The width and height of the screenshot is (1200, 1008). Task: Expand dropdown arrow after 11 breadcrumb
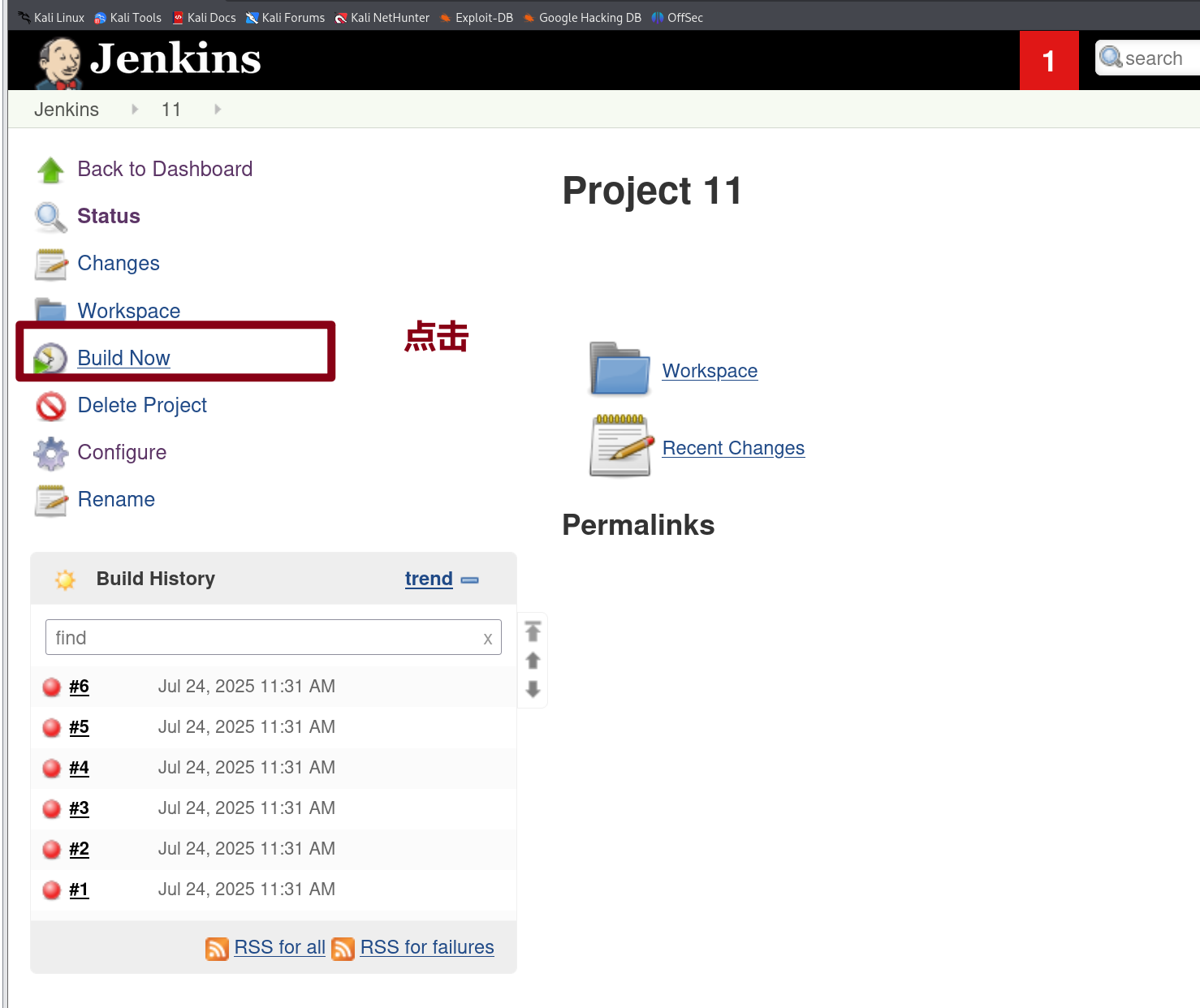click(218, 110)
